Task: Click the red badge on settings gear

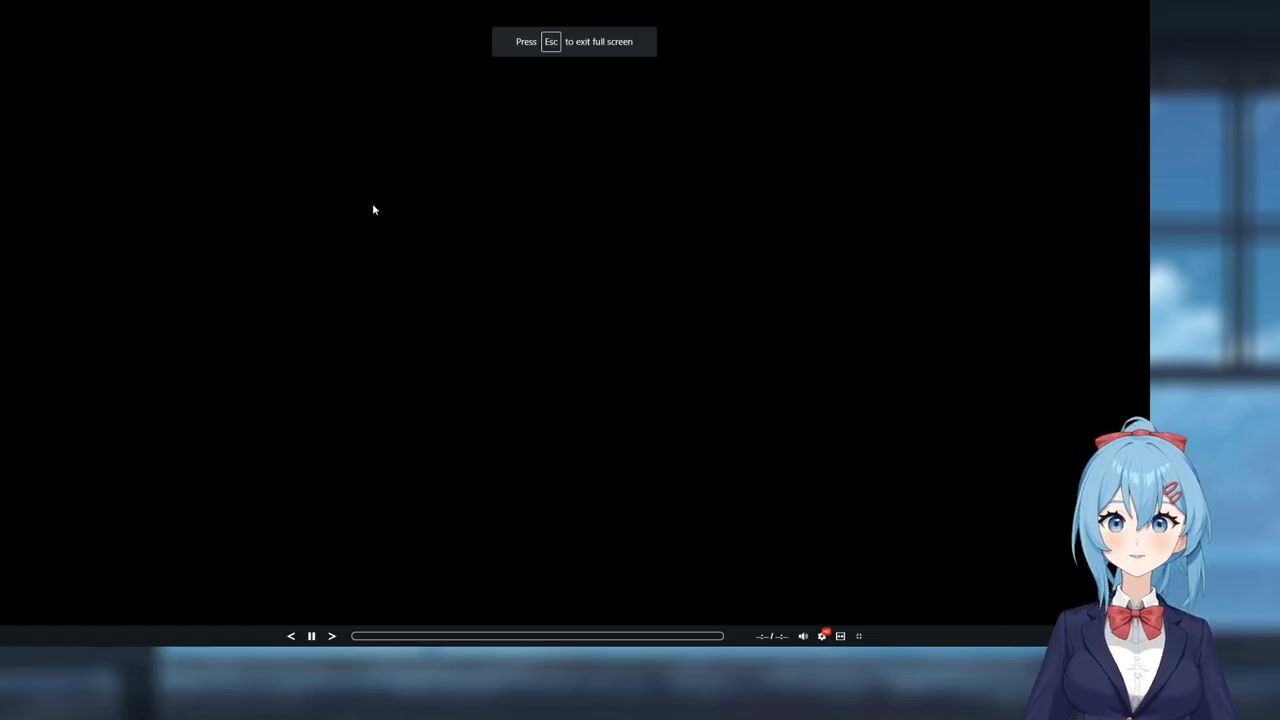Action: [x=826, y=632]
